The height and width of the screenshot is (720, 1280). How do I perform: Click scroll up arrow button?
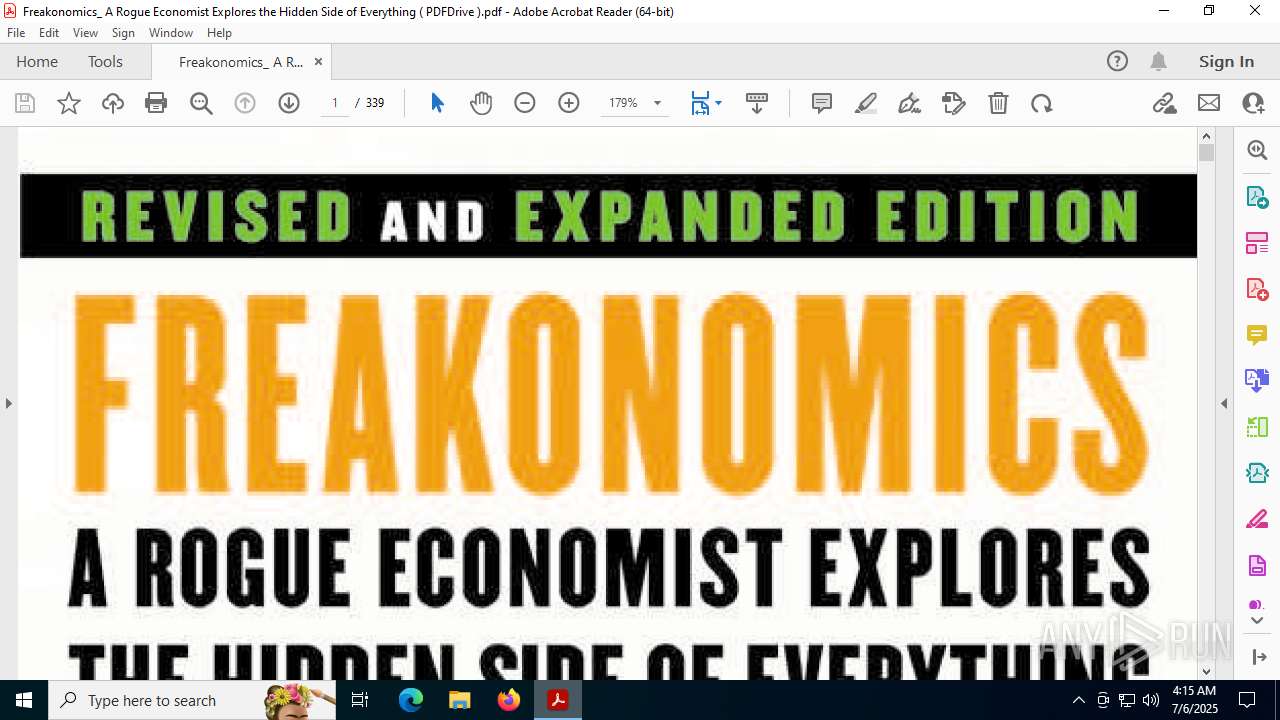pos(1206,136)
